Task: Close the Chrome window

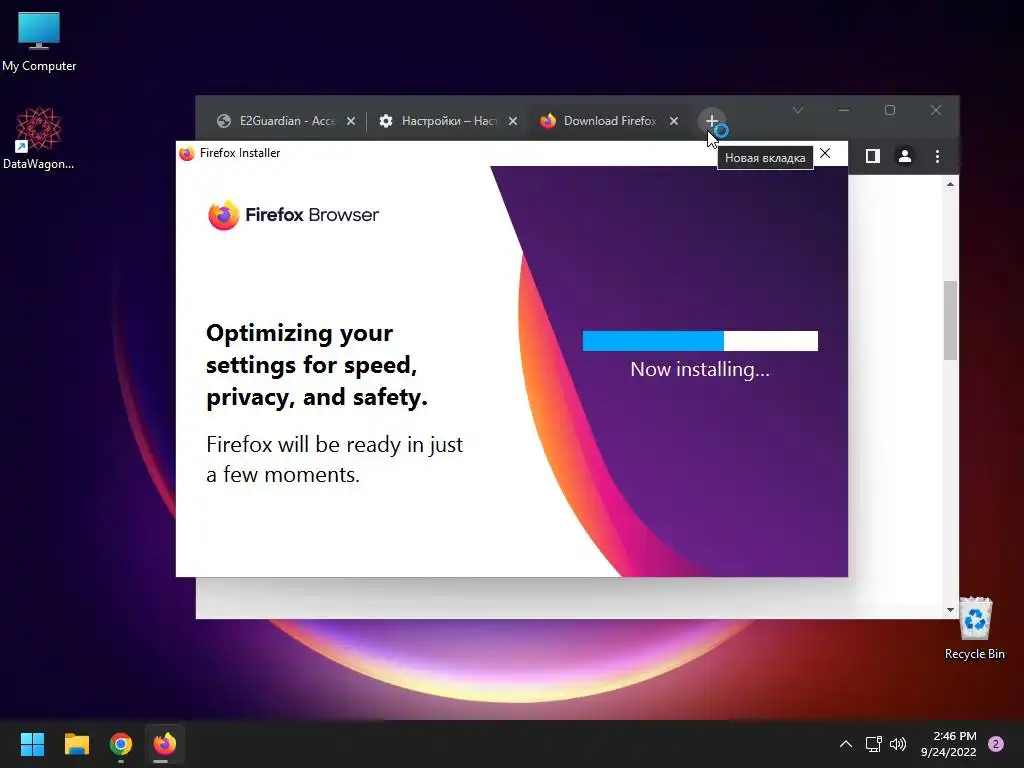Action: coord(936,110)
